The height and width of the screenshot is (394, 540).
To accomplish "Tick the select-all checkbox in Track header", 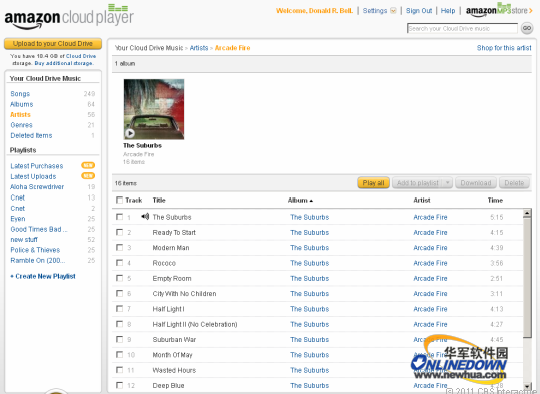I will pos(120,200).
